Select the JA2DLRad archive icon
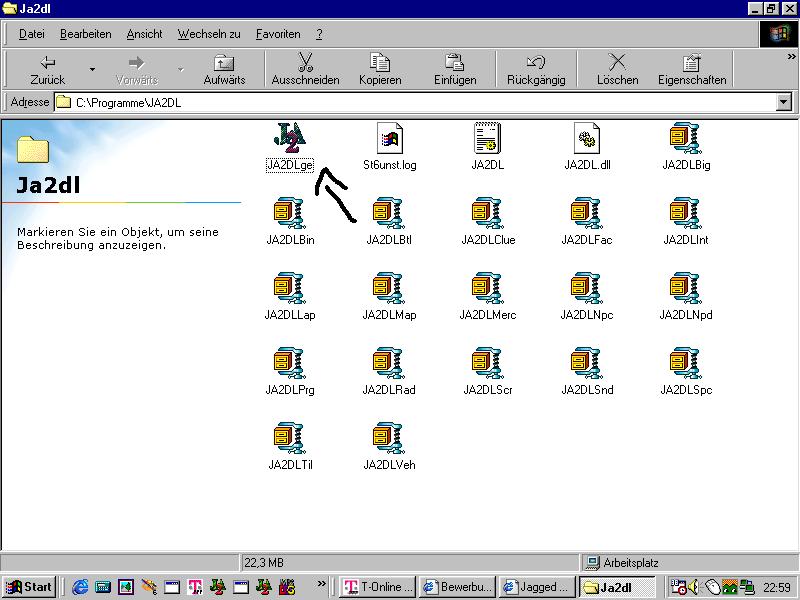This screenshot has width=800, height=600. pyautogui.click(x=389, y=363)
